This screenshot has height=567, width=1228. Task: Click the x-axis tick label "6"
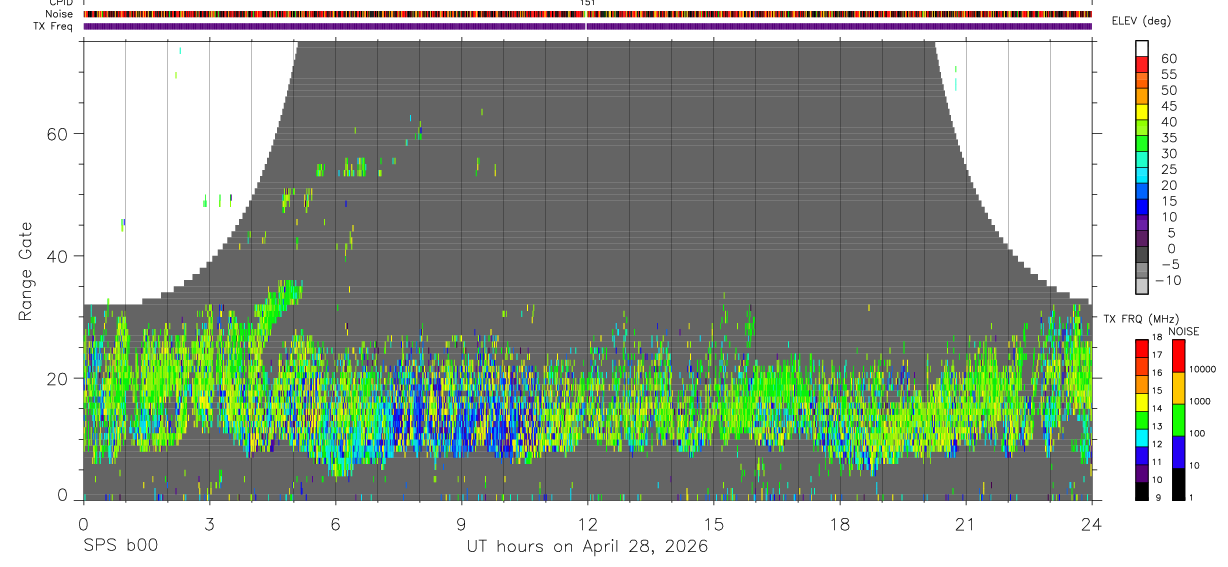point(335,524)
